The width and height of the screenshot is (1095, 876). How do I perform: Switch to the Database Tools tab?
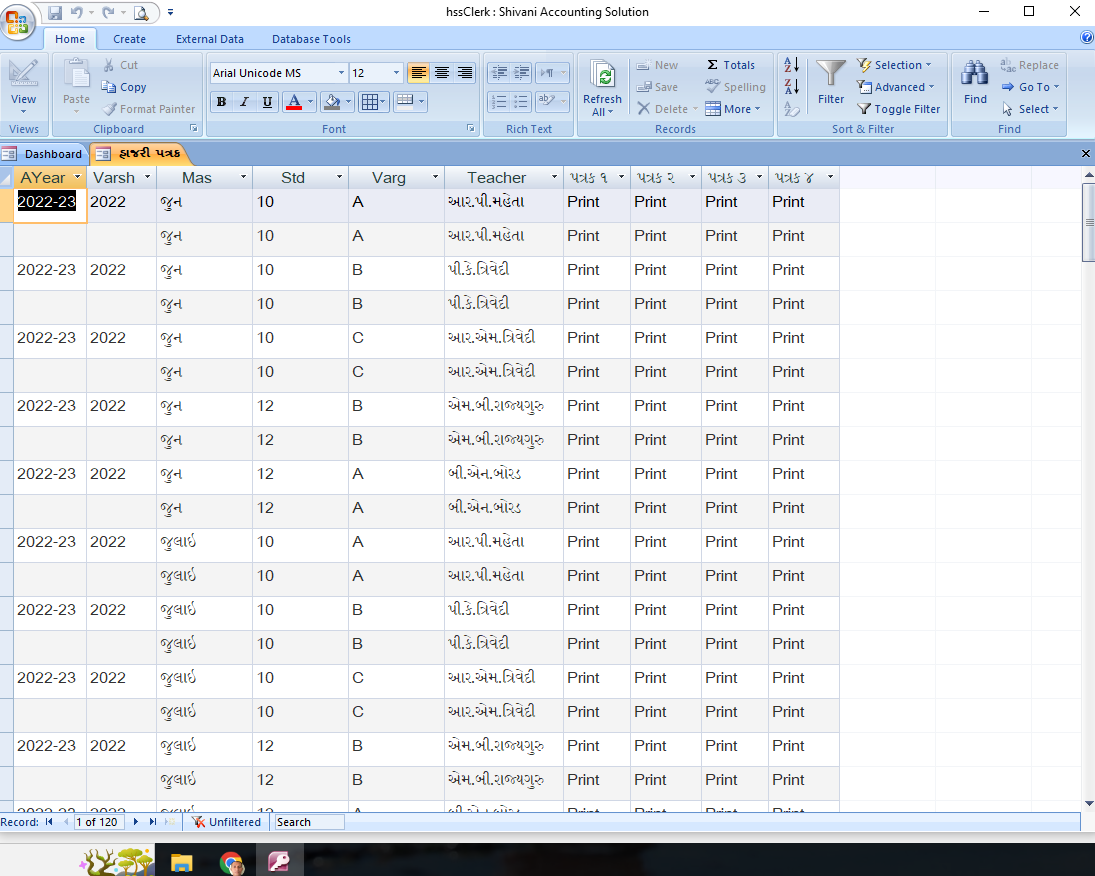point(311,39)
